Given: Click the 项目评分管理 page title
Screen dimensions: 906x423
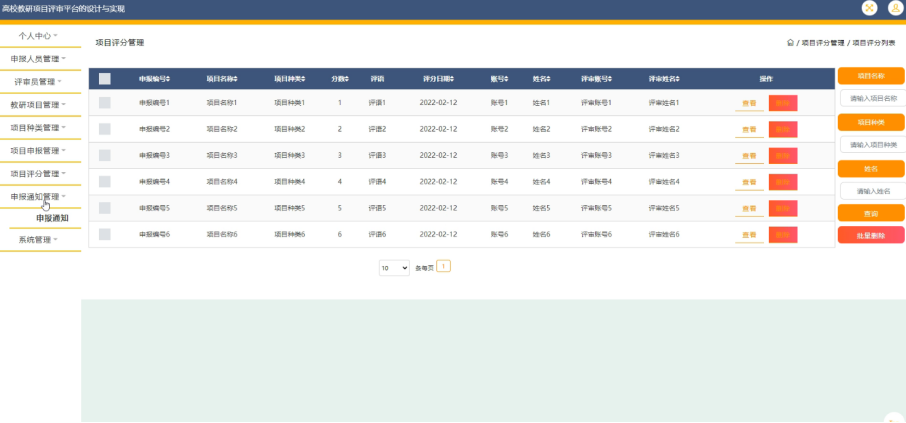Looking at the screenshot, I should tap(120, 43).
